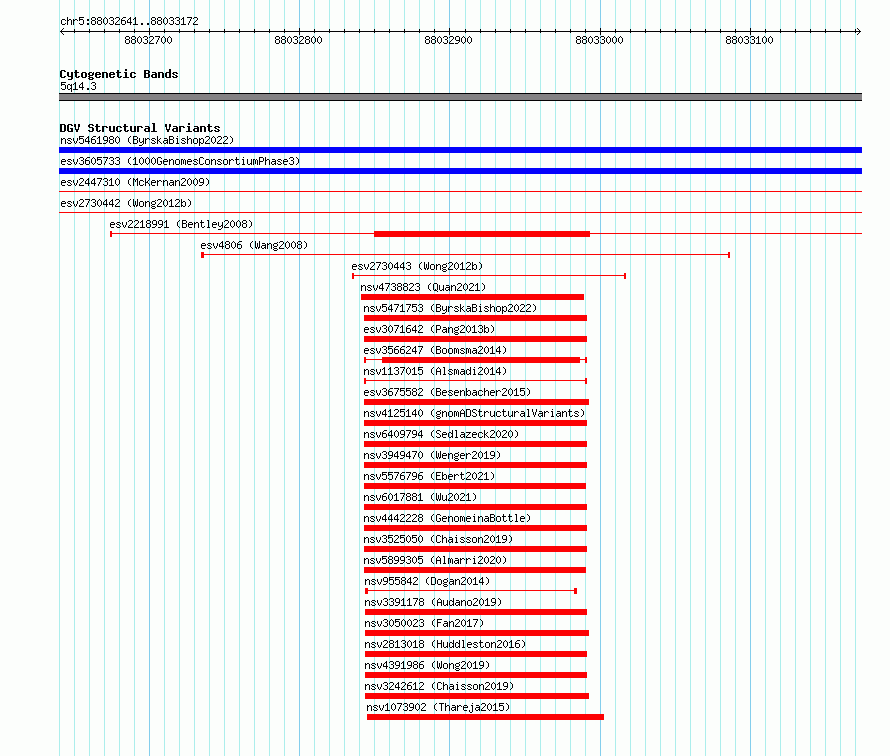This screenshot has height=756, width=890.
Task: Click ruler position label 88033000
Action: coord(599,40)
